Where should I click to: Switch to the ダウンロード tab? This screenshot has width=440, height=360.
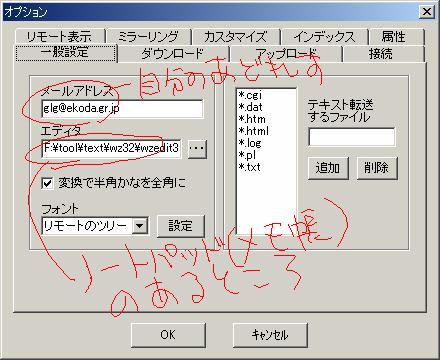coord(173,54)
